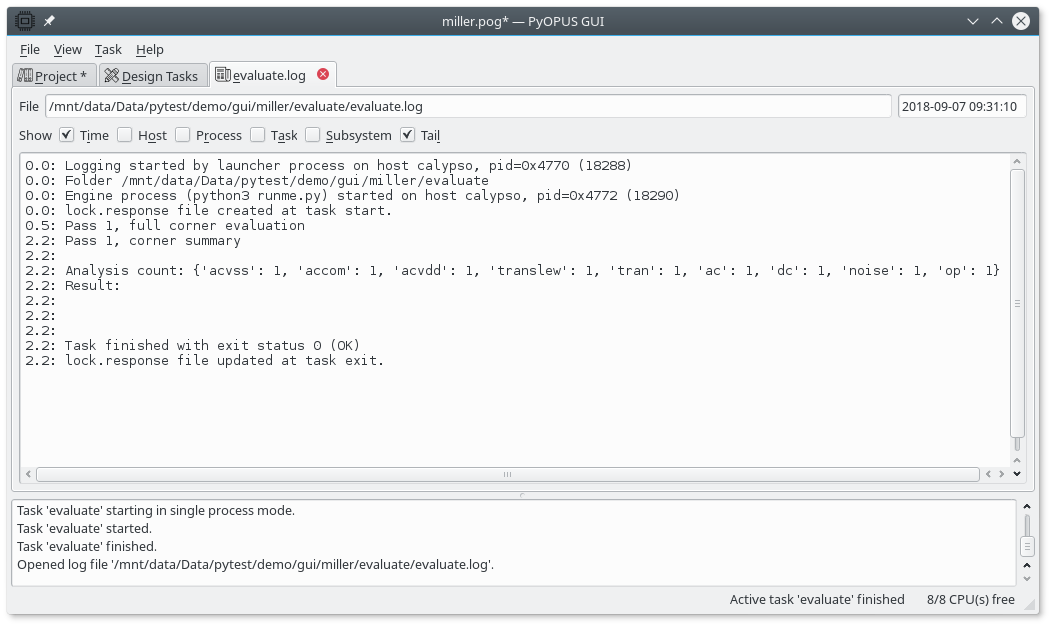Open the Task menu
Screen dimensions: 1052x627
coord(108,49)
